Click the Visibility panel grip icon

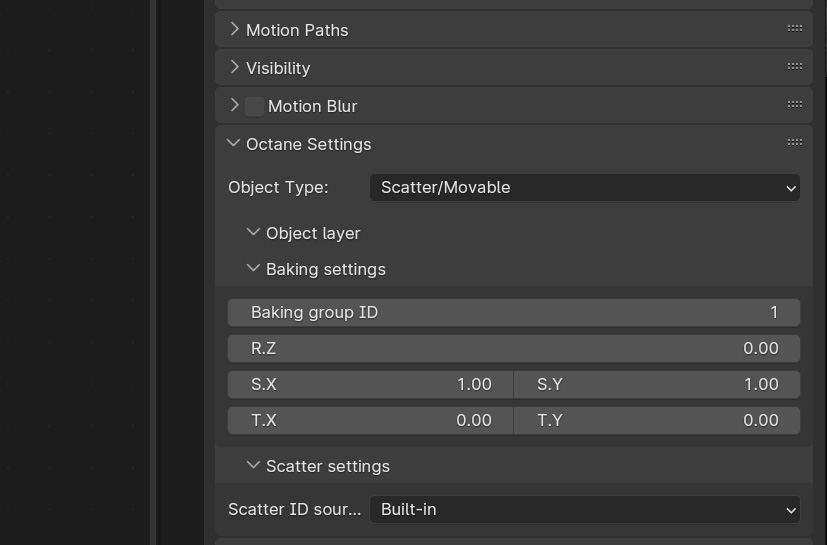795,66
